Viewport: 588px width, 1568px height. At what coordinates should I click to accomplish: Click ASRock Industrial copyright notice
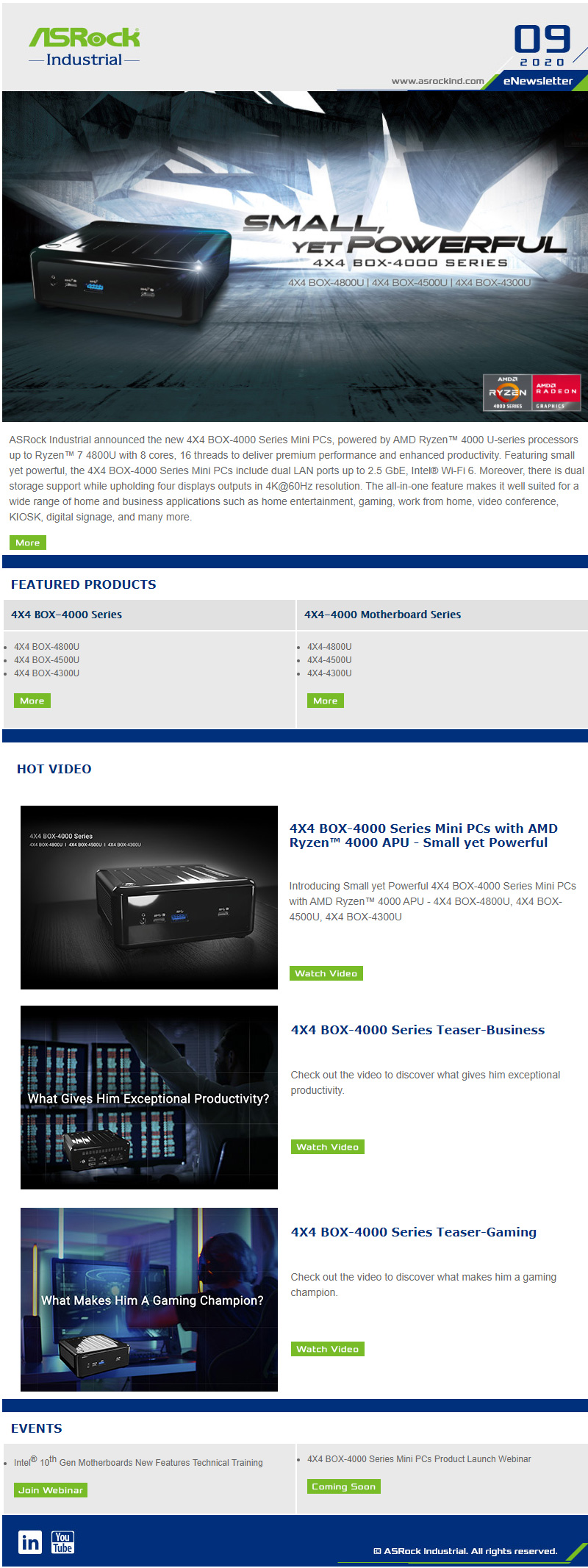tap(465, 1551)
